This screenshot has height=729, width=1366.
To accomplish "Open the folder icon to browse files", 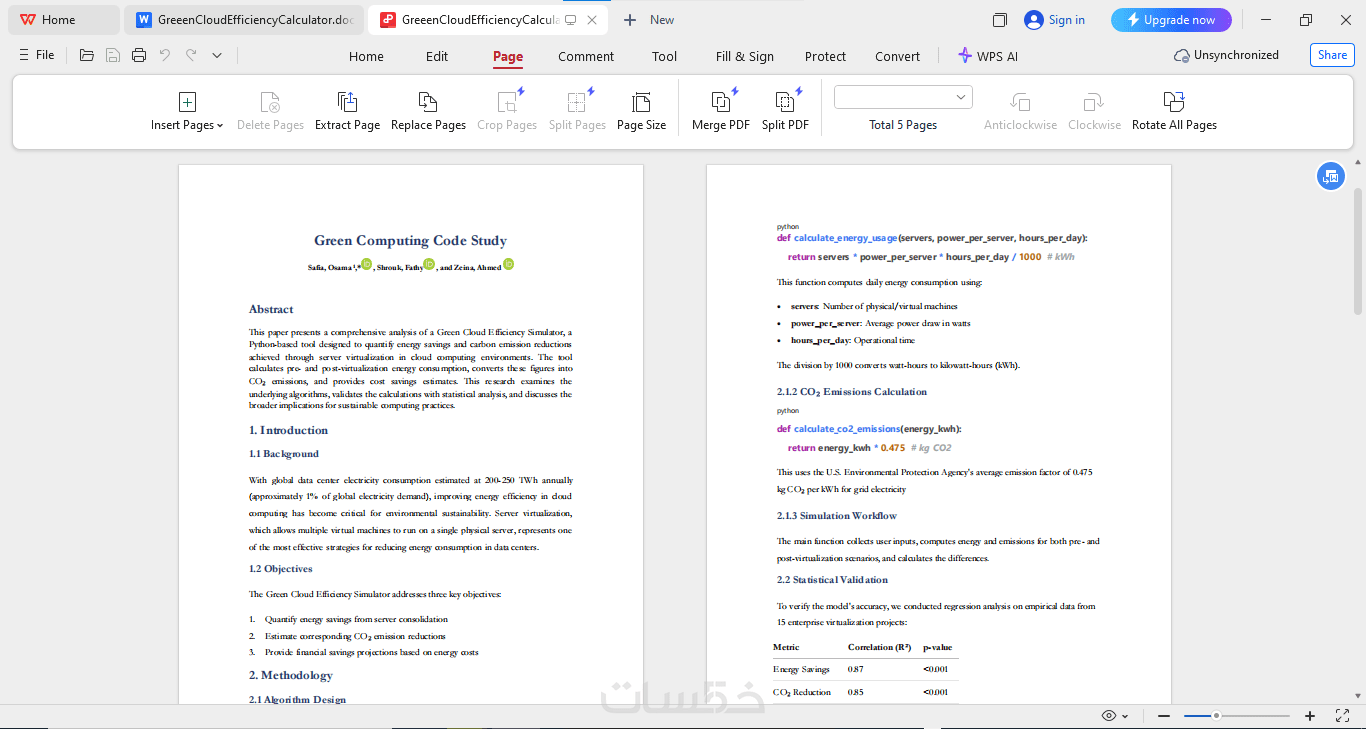I will click(x=87, y=56).
